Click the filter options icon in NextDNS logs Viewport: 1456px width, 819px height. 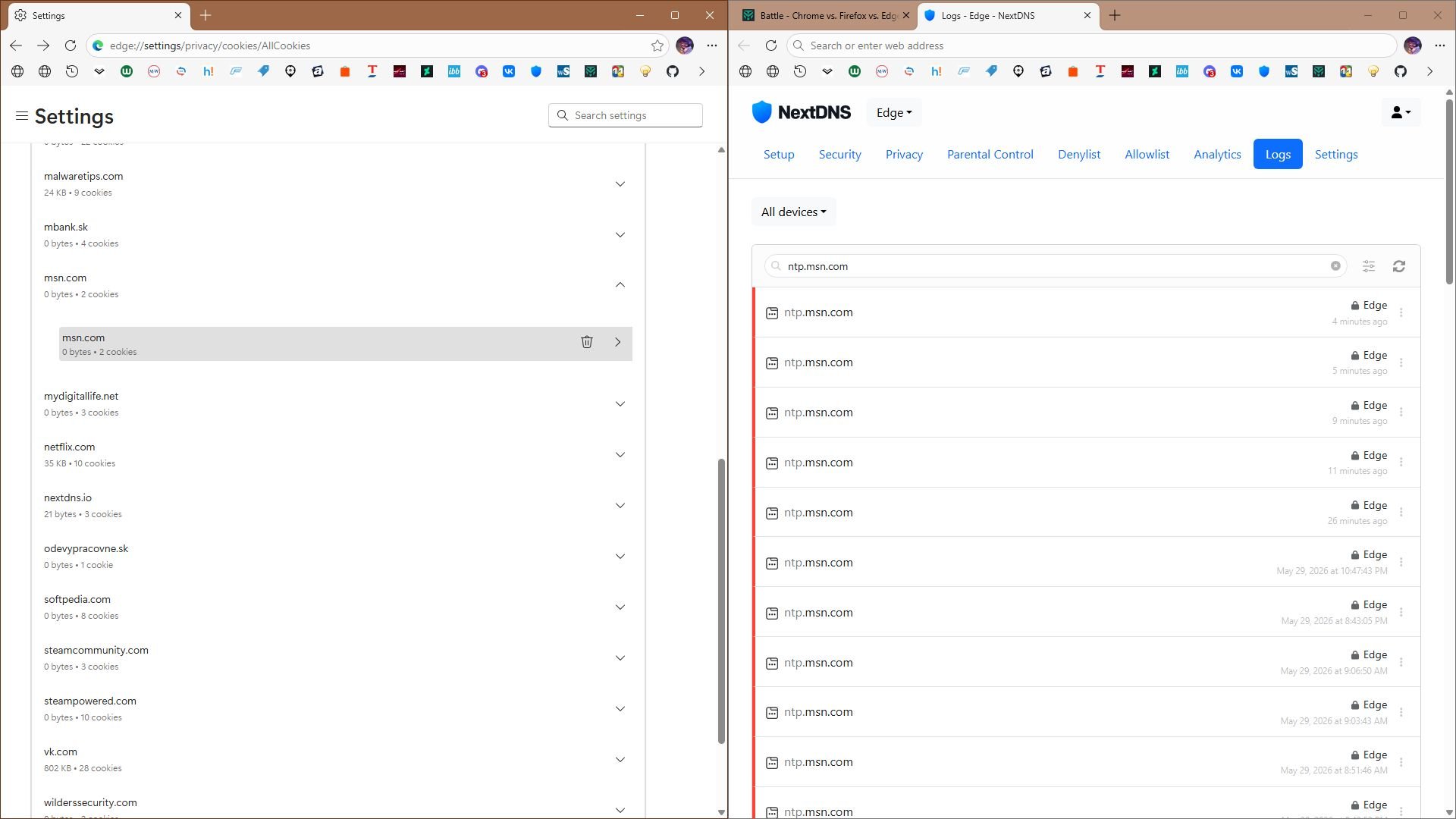[x=1369, y=266]
